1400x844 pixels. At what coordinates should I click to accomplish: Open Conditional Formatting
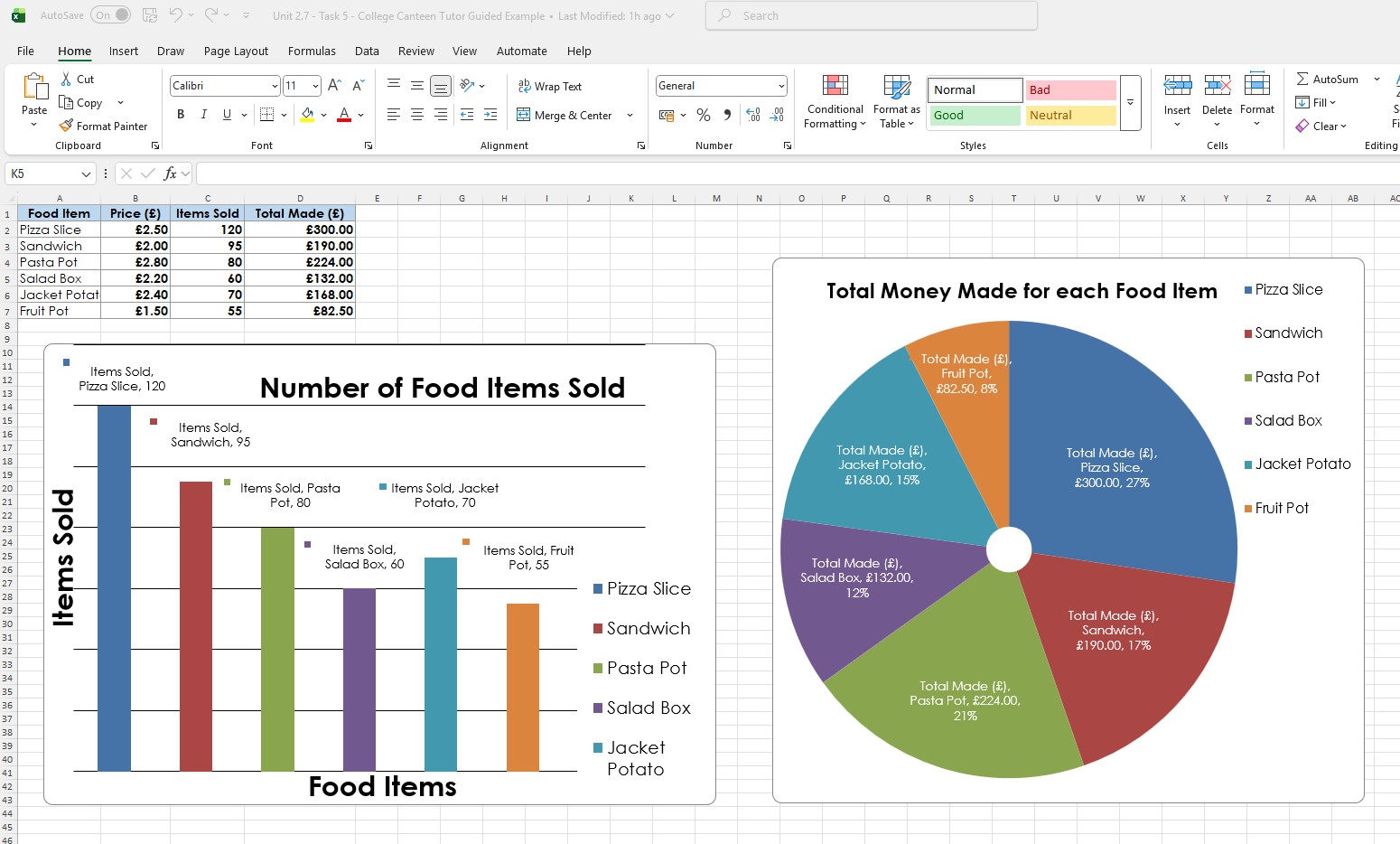835,102
